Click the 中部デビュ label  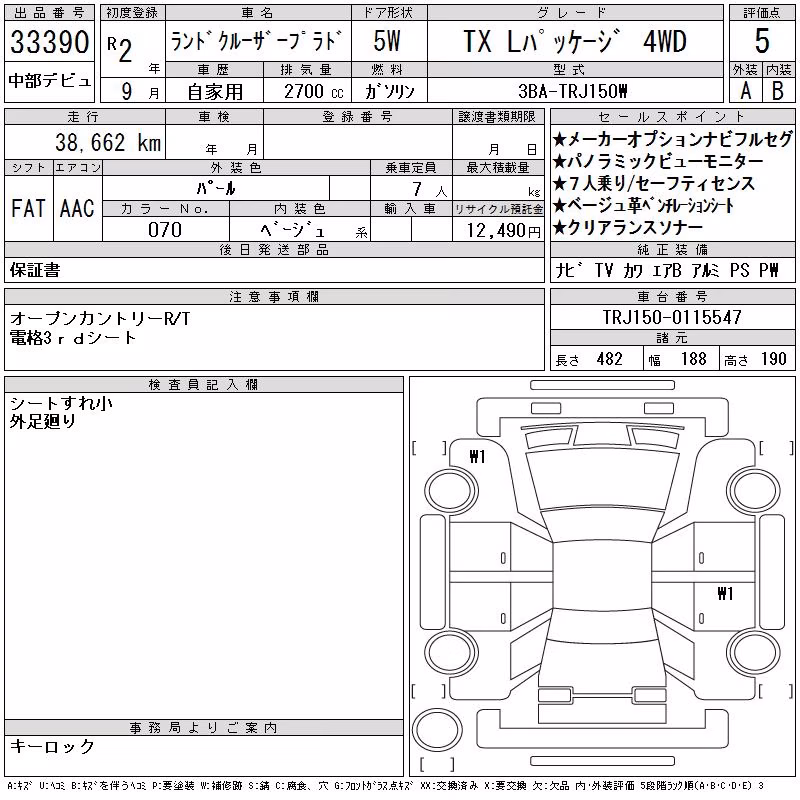click(49, 81)
